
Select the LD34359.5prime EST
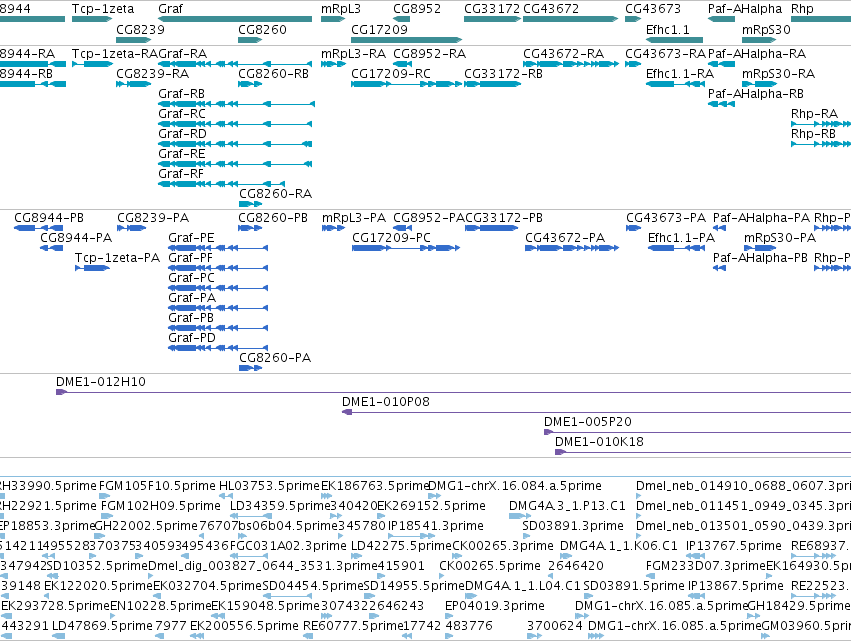(251, 516)
